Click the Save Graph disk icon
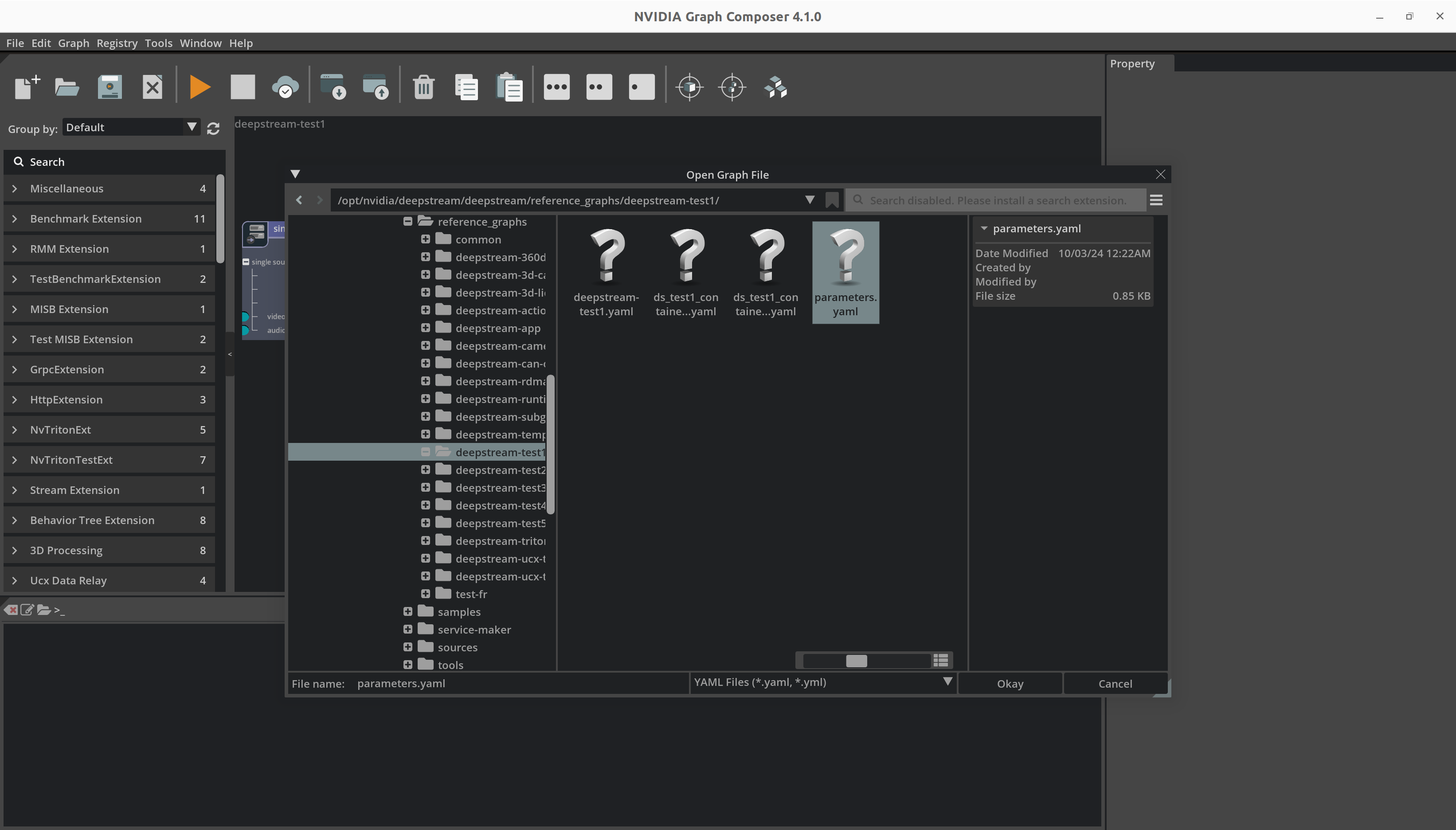Image resolution: width=1456 pixels, height=830 pixels. point(110,87)
